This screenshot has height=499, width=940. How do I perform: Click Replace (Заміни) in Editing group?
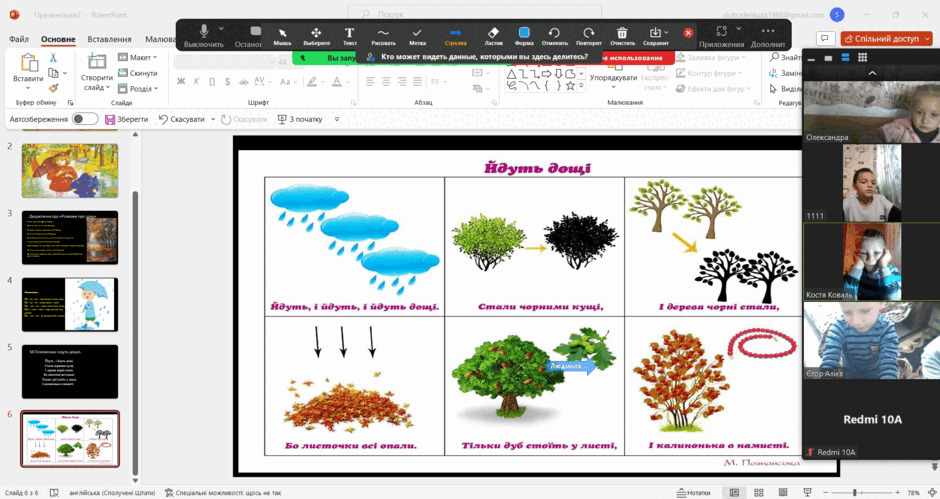[x=785, y=73]
